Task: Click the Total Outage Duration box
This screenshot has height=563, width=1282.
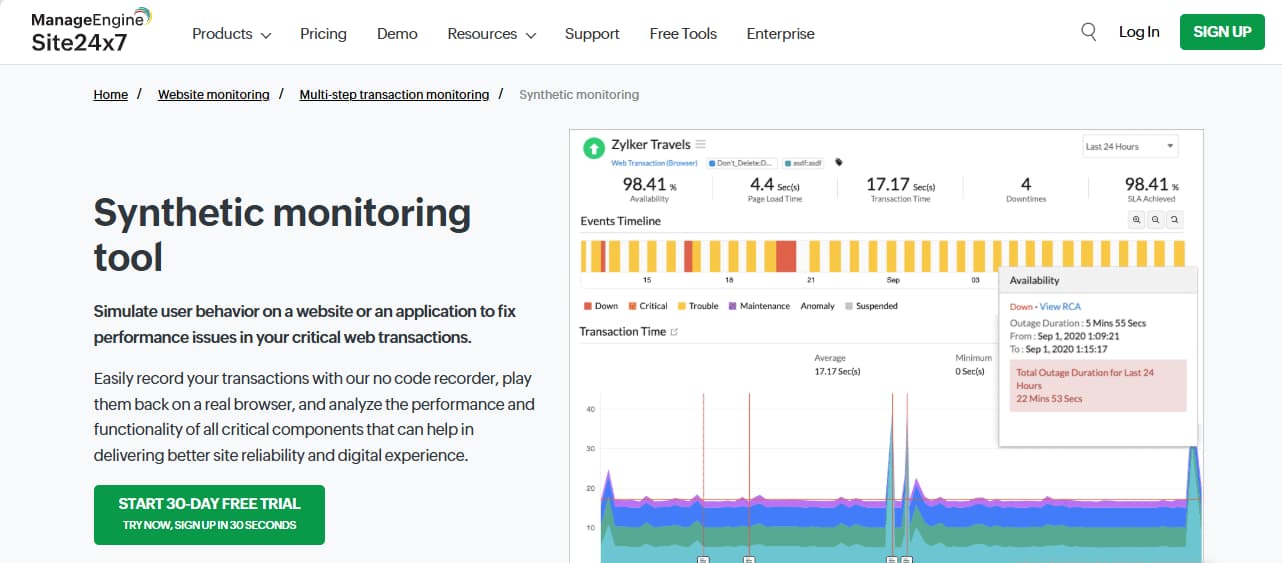Action: pyautogui.click(x=1098, y=386)
